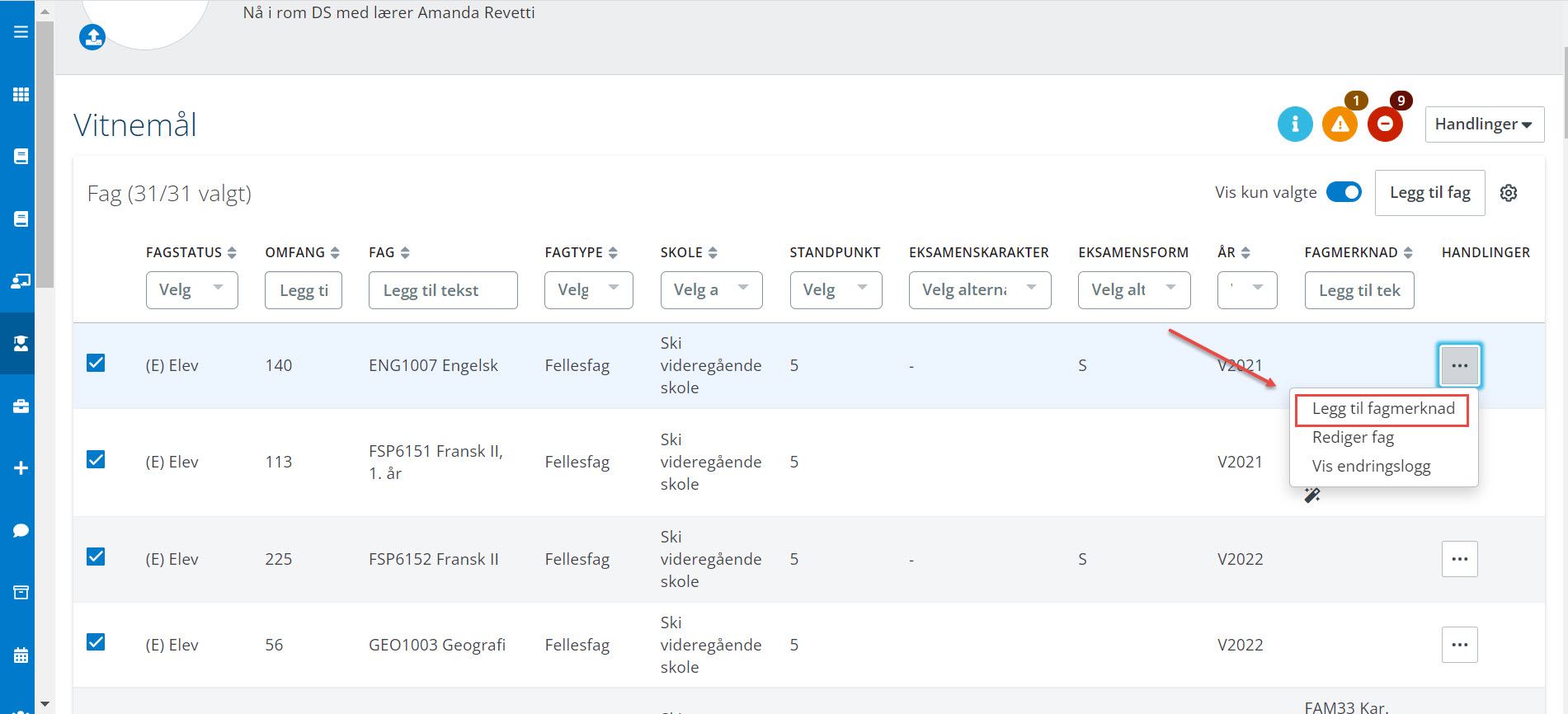
Task: Open the plus icon in sidebar
Action: 21,467
